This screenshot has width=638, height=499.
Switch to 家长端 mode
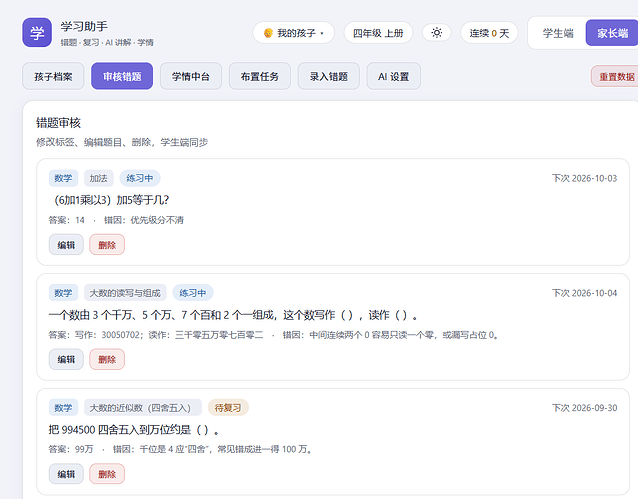coord(612,33)
